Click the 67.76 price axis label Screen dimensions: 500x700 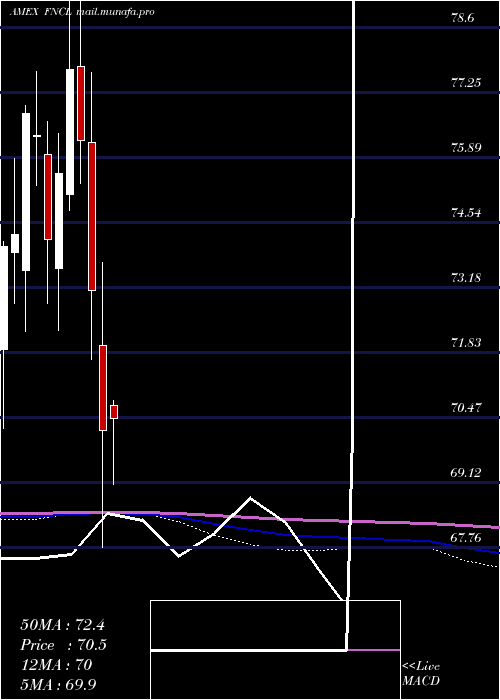click(x=467, y=538)
